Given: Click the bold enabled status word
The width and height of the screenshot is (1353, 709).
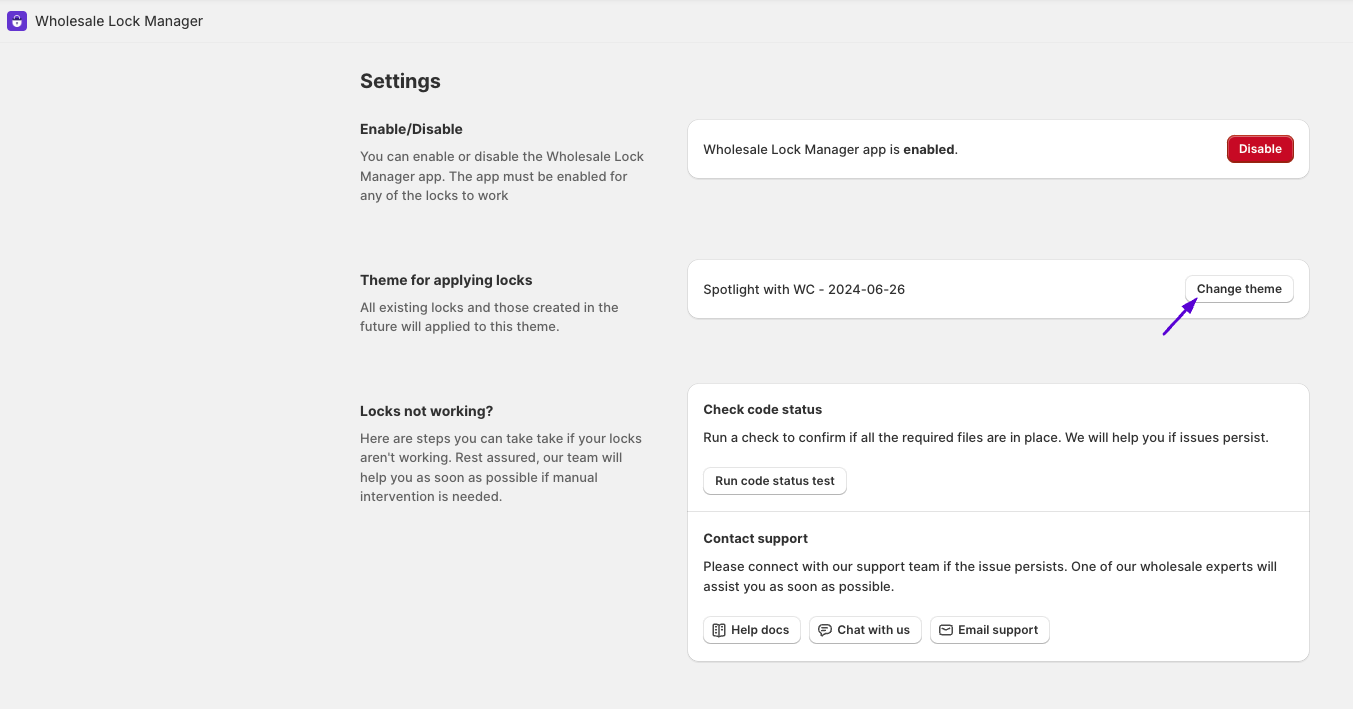Looking at the screenshot, I should [929, 149].
